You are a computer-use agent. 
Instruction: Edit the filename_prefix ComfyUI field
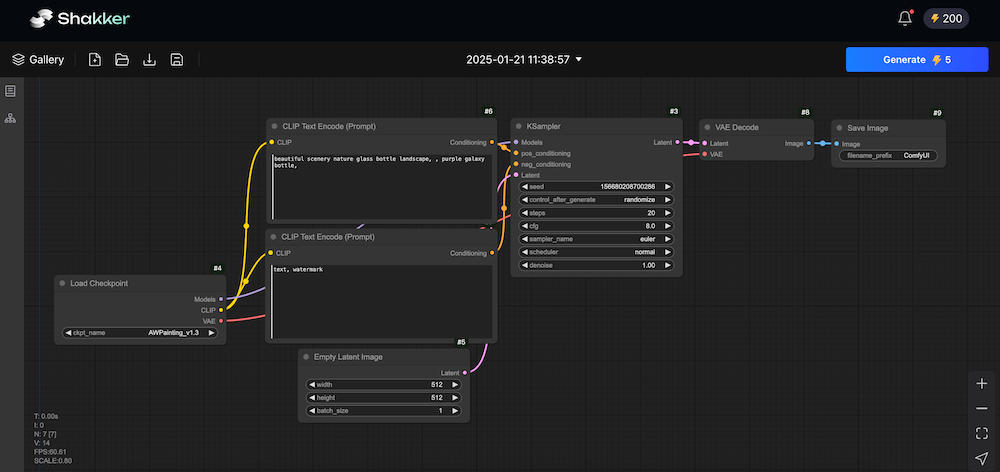[x=888, y=155]
